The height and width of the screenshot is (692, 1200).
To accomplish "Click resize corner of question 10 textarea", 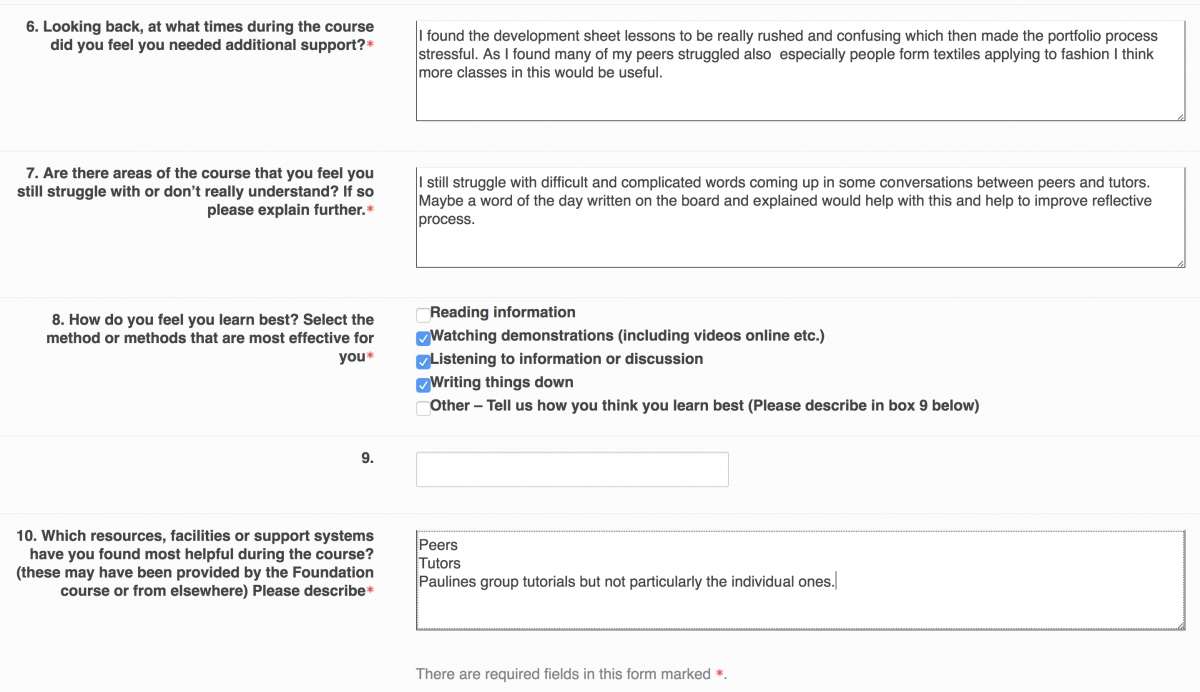I will click(x=1180, y=625).
